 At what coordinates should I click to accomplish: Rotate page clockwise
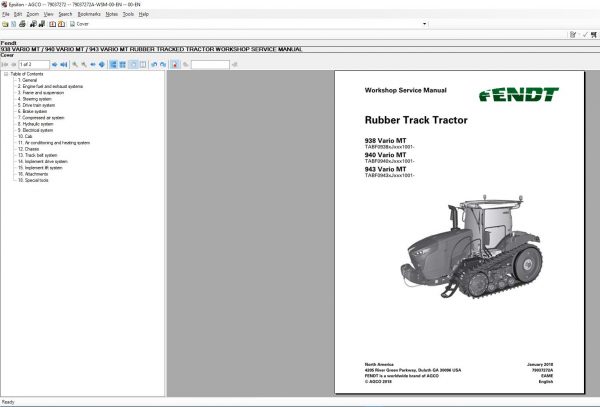click(164, 64)
